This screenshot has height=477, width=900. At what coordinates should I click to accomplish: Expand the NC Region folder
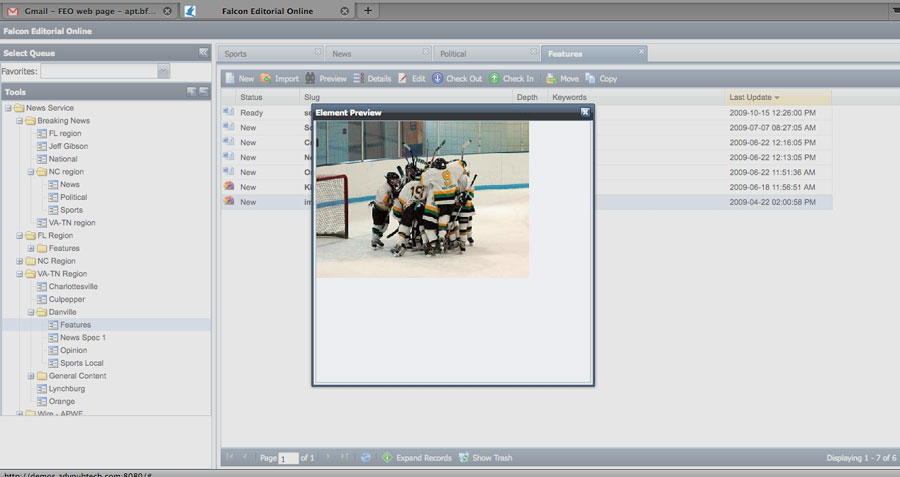20,261
